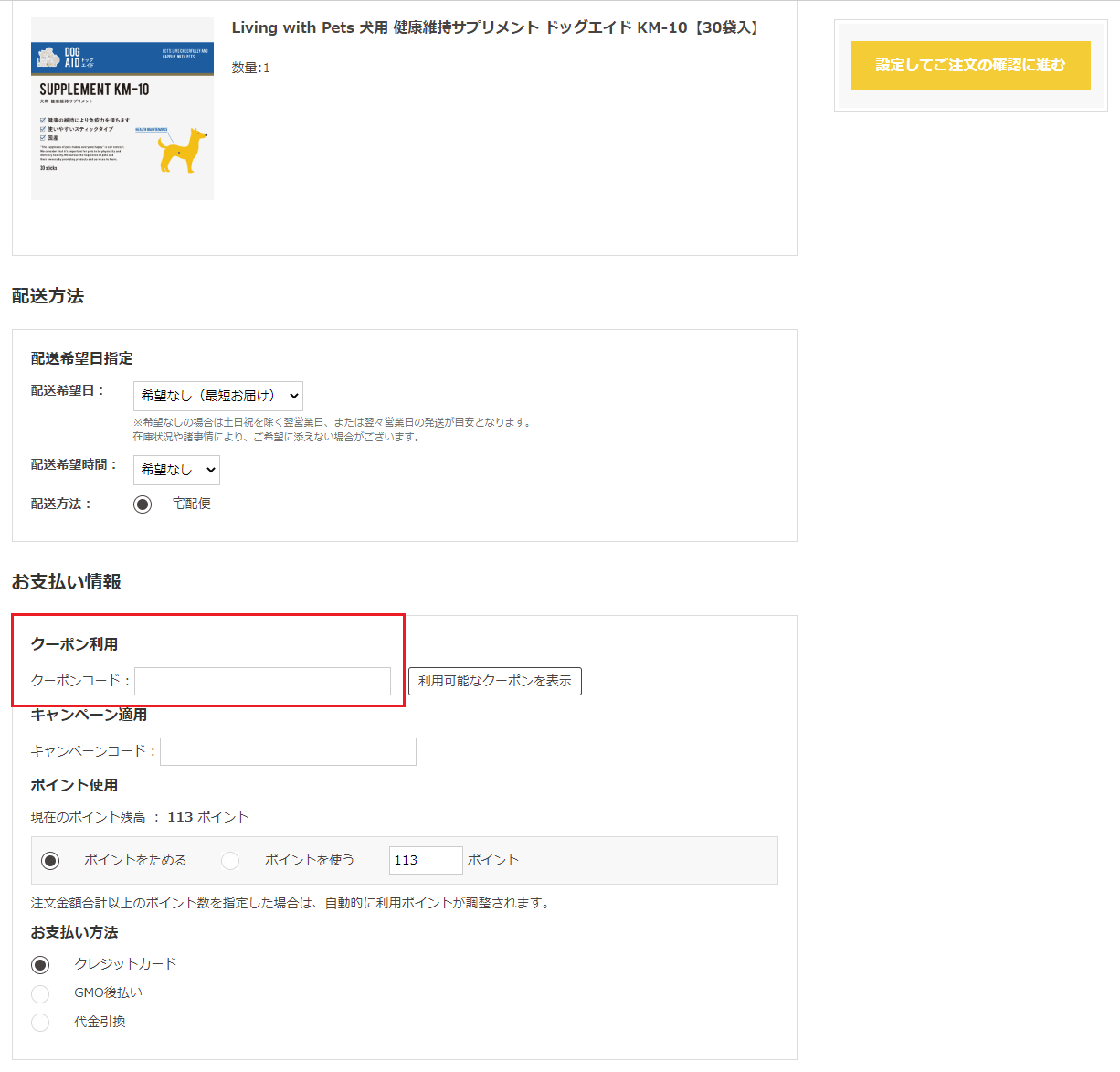This screenshot has height=1072, width=1120.
Task: Open the Dog Aid supplement product thumbnail
Action: point(122,109)
